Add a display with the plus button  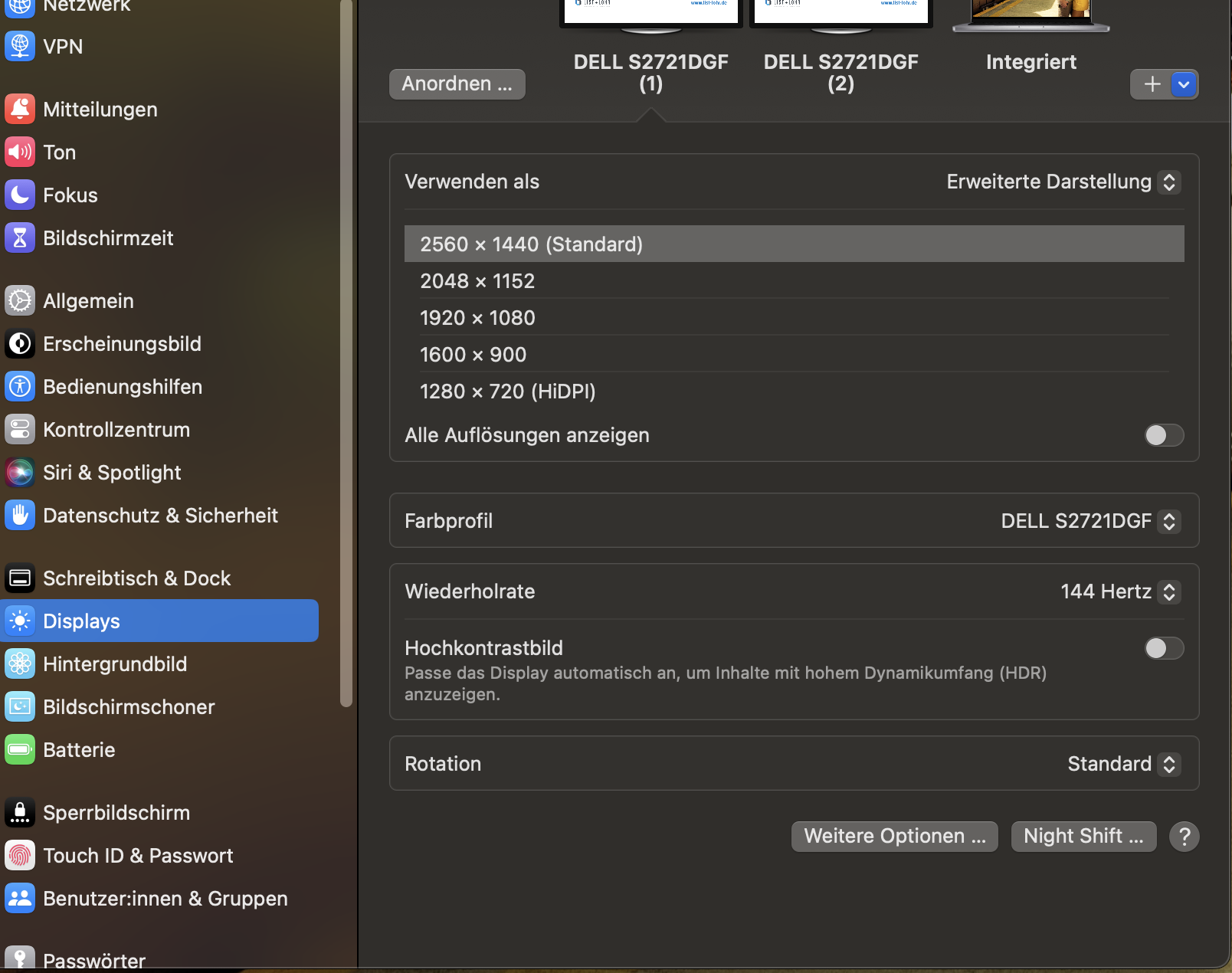point(1152,84)
